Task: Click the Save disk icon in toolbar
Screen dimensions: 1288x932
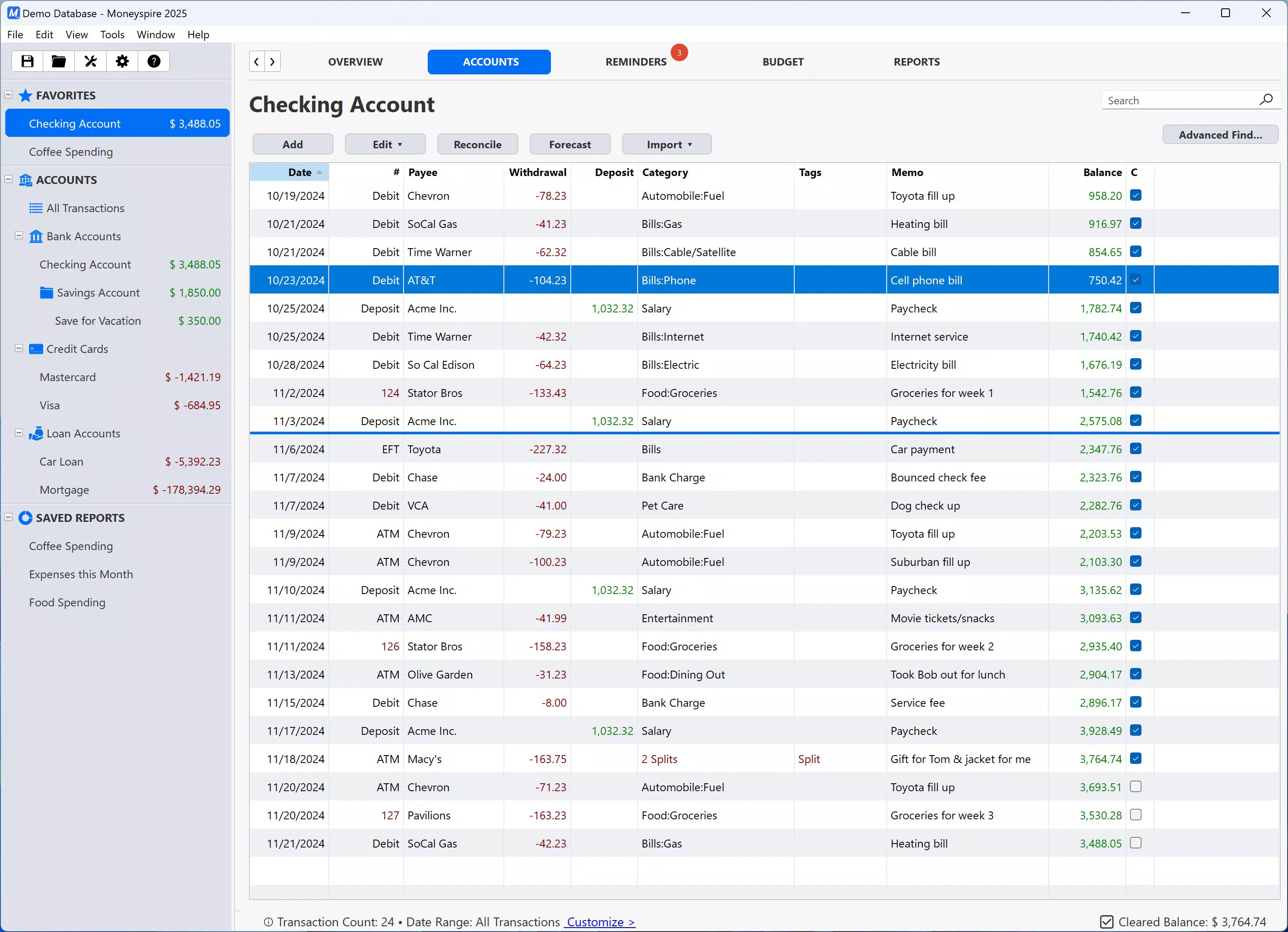Action: 27,61
